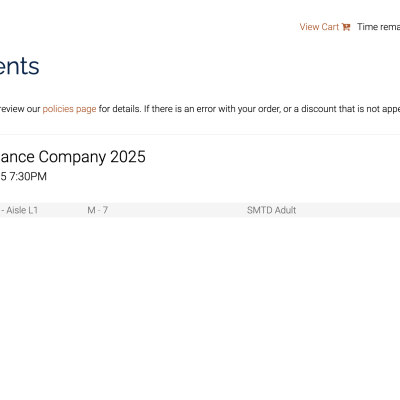The height and width of the screenshot is (400, 400).
Task: Follow the policies page link
Action: point(69,109)
